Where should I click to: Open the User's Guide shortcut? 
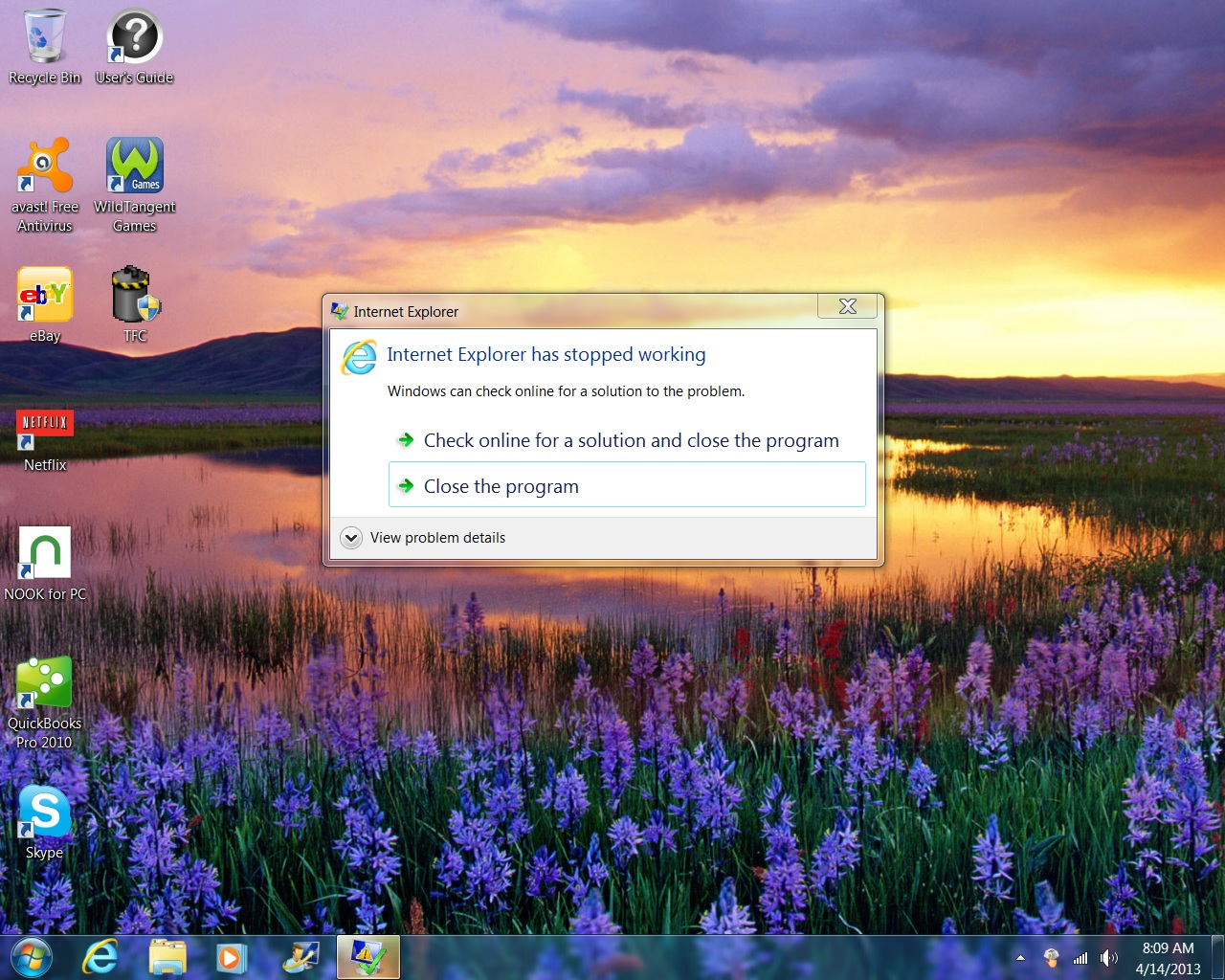point(134,46)
